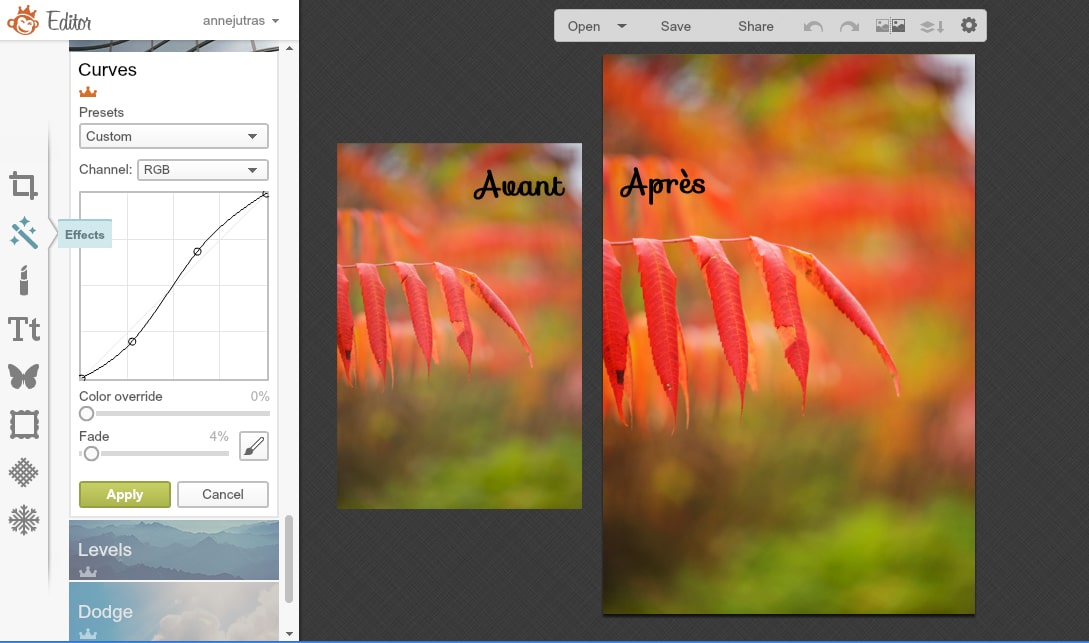
Task: Open the Text tool tab
Action: [x=23, y=329]
